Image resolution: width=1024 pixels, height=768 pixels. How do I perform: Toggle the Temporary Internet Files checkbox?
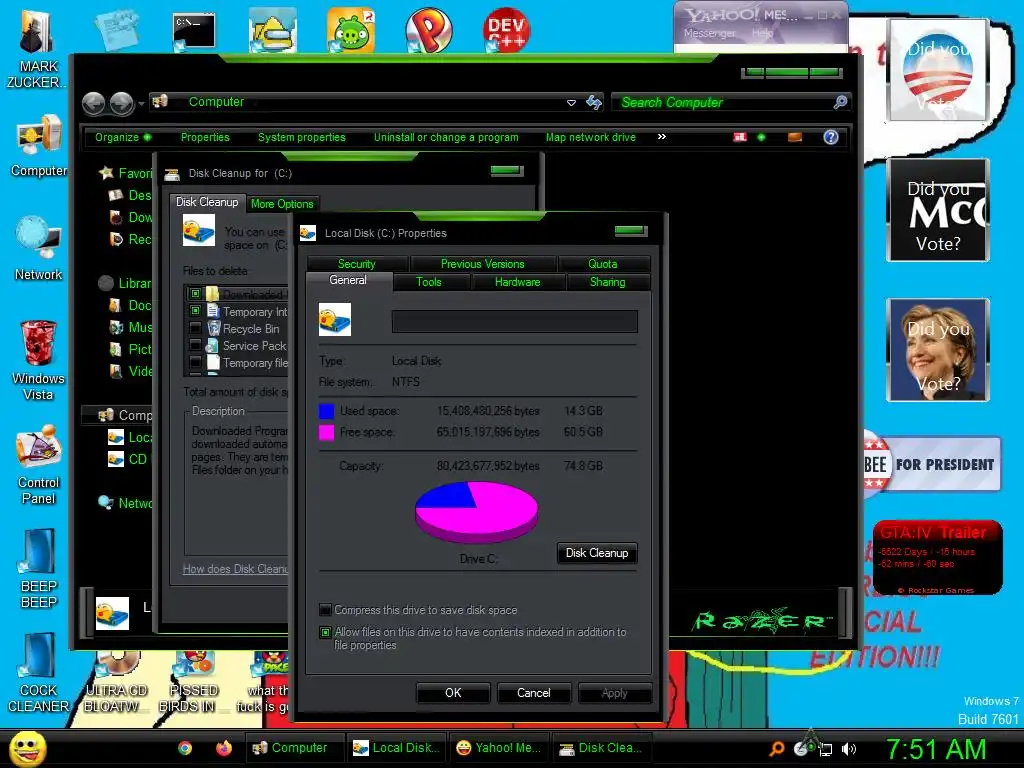pyautogui.click(x=195, y=311)
